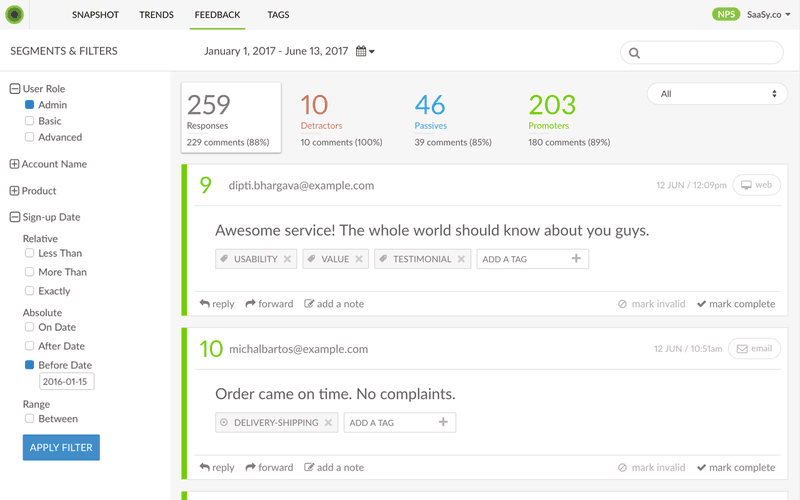
Task: Enable the Less Than filter checkbox
Action: tap(30, 253)
